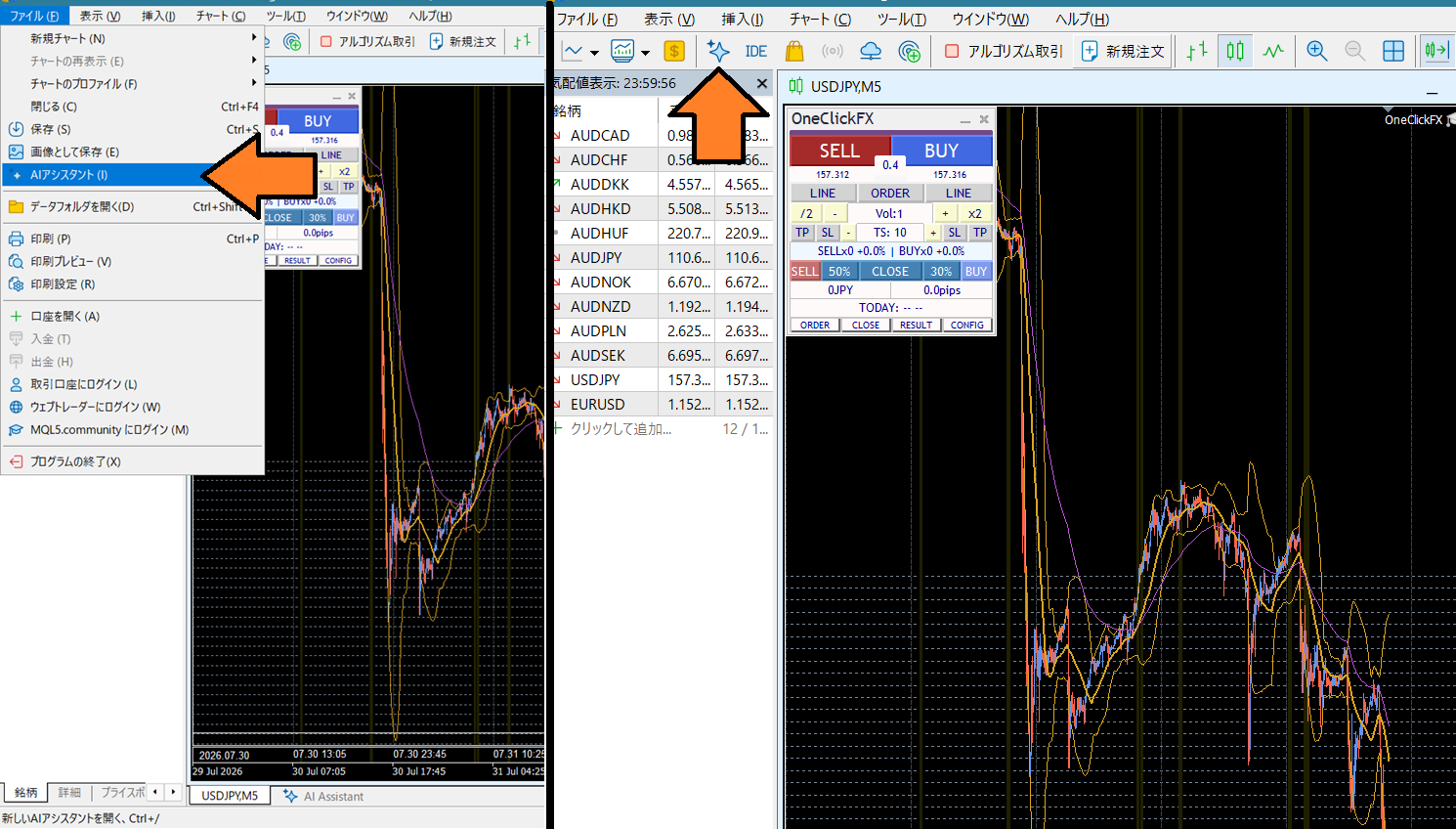Select the USDJPY row in the market watch
This screenshot has width=1456, height=829.
tap(662, 379)
